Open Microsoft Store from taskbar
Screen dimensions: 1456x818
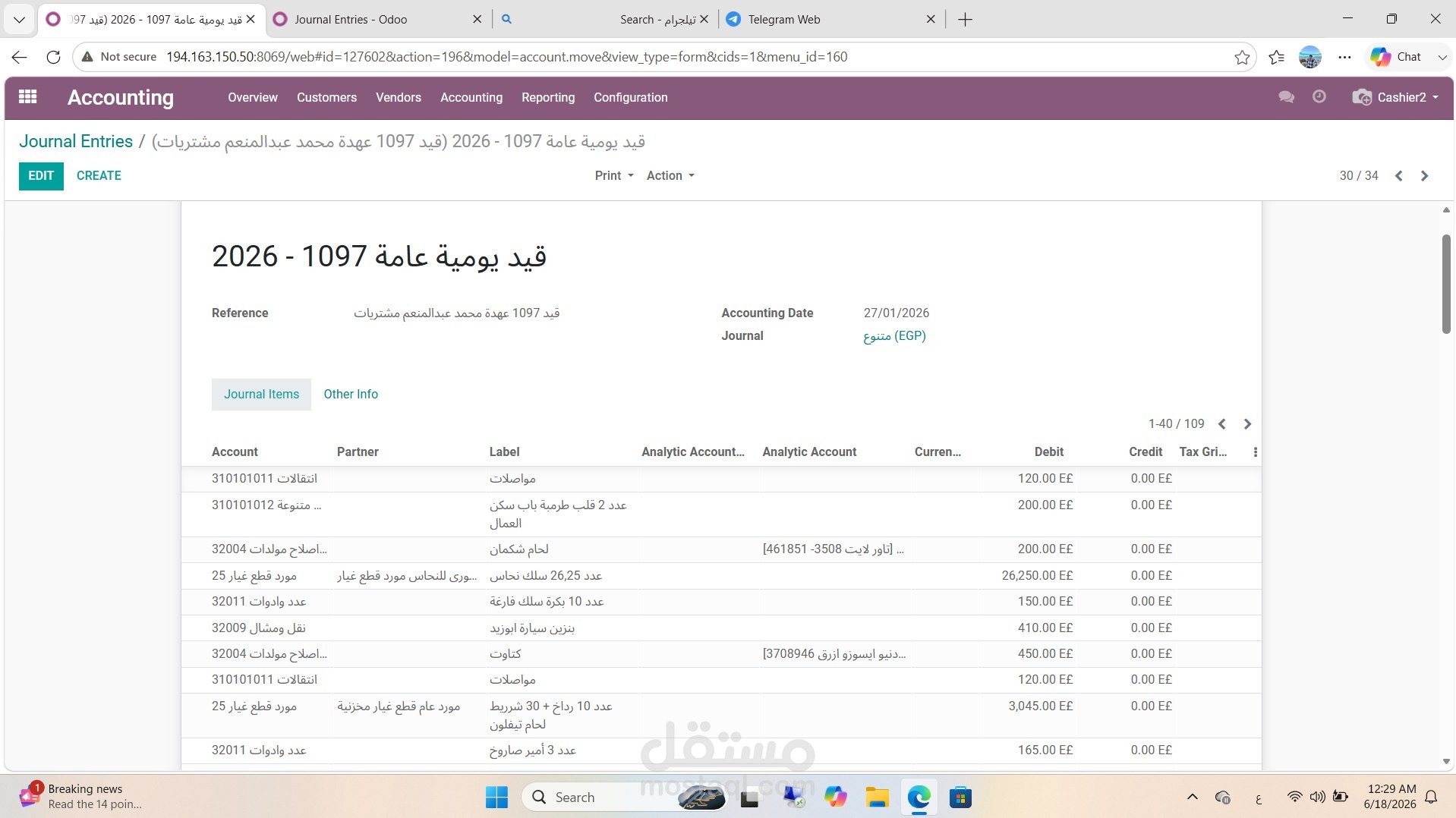(x=960, y=798)
